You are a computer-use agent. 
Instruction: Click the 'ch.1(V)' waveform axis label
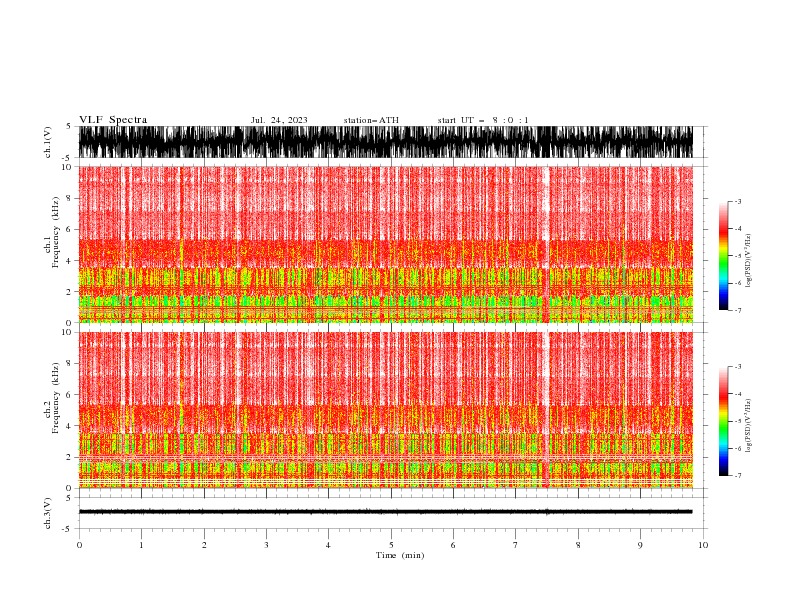click(x=47, y=142)
